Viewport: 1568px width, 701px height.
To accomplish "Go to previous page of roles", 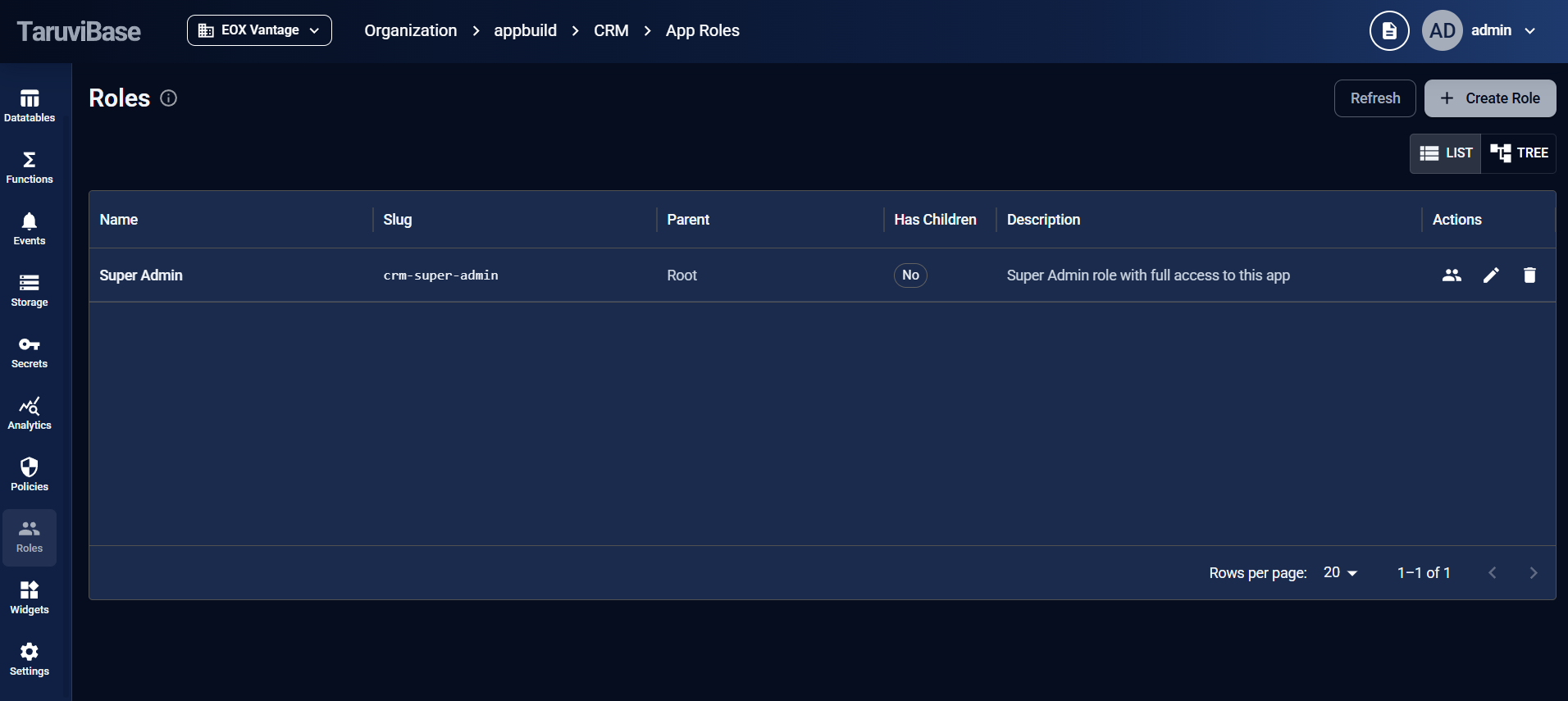I will [1493, 573].
